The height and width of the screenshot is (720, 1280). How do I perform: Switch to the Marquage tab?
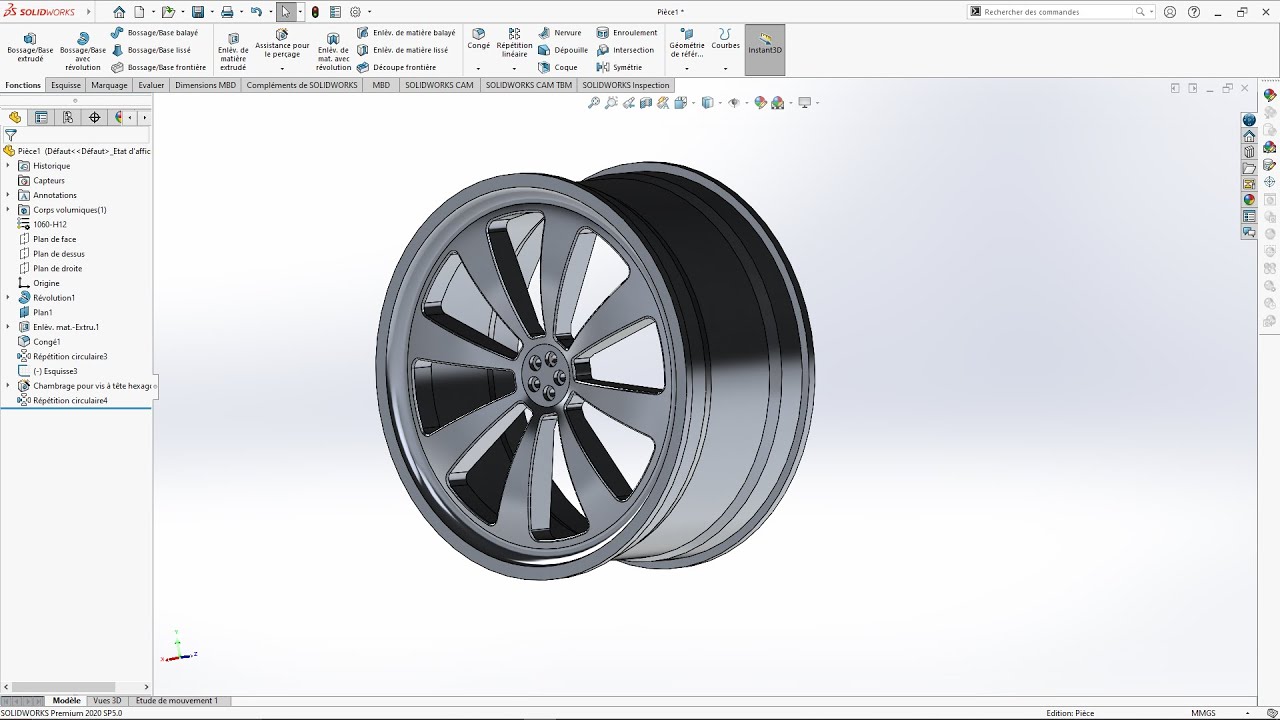[109, 85]
